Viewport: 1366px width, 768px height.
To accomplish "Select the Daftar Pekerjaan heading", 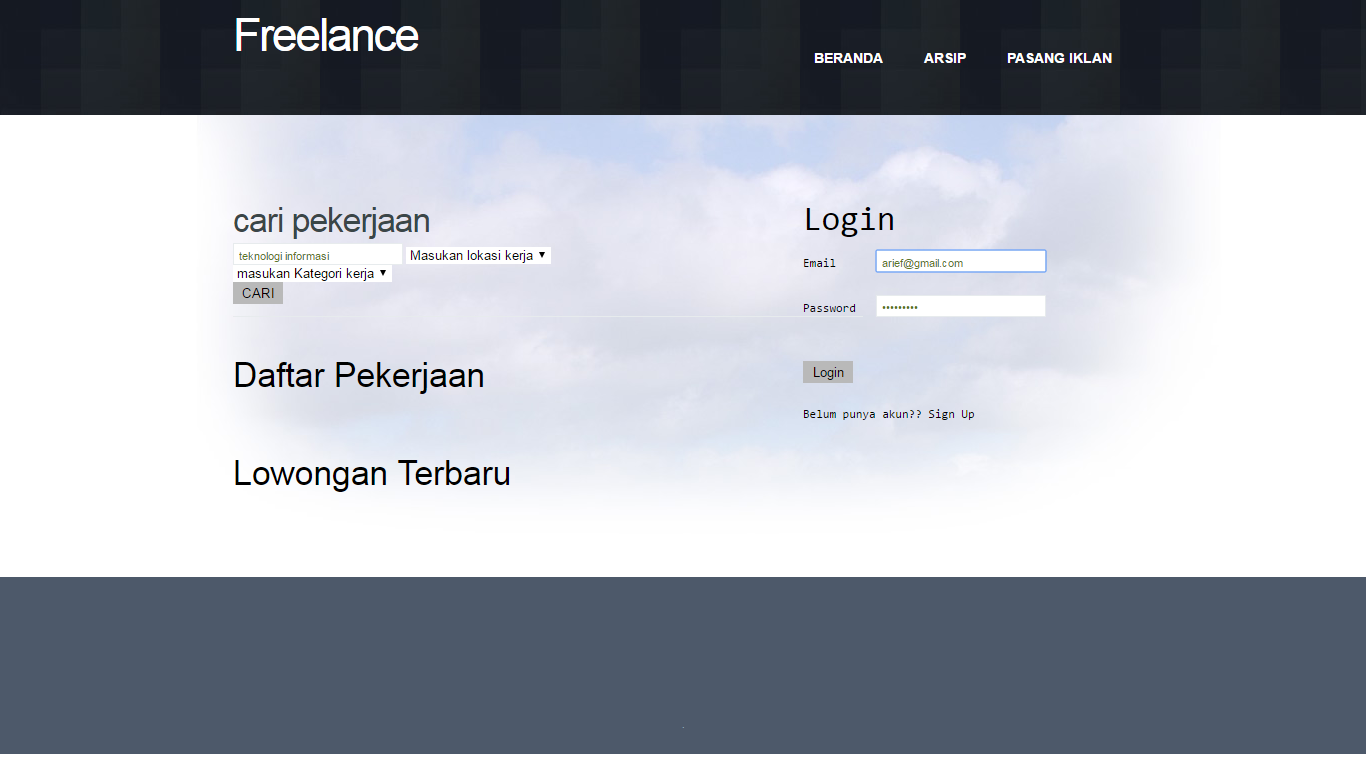I will tap(358, 376).
